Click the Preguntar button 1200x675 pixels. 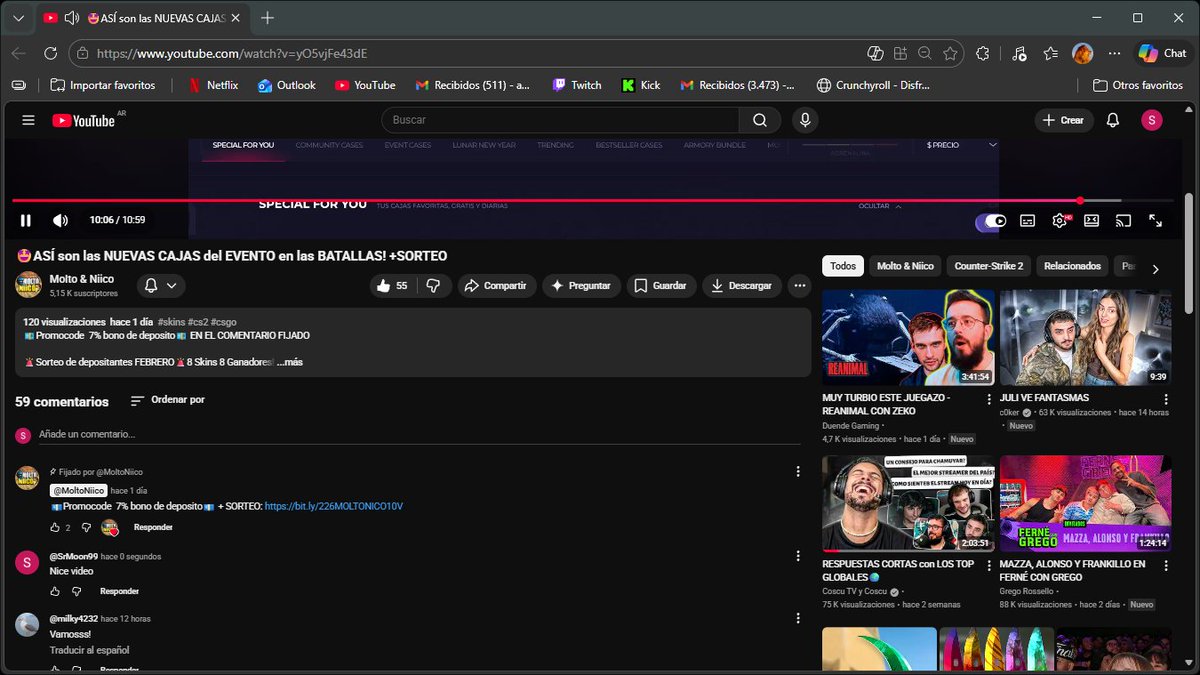[x=582, y=286]
